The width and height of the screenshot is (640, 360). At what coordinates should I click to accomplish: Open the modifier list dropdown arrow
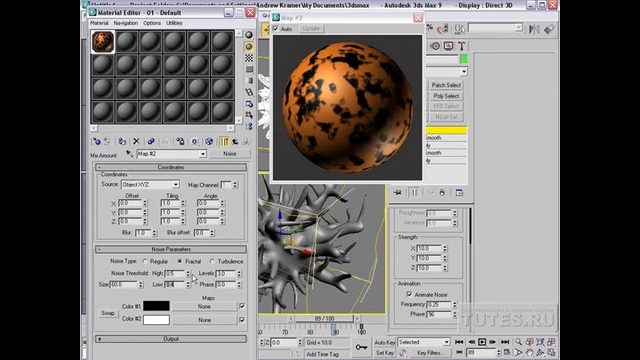[x=464, y=71]
